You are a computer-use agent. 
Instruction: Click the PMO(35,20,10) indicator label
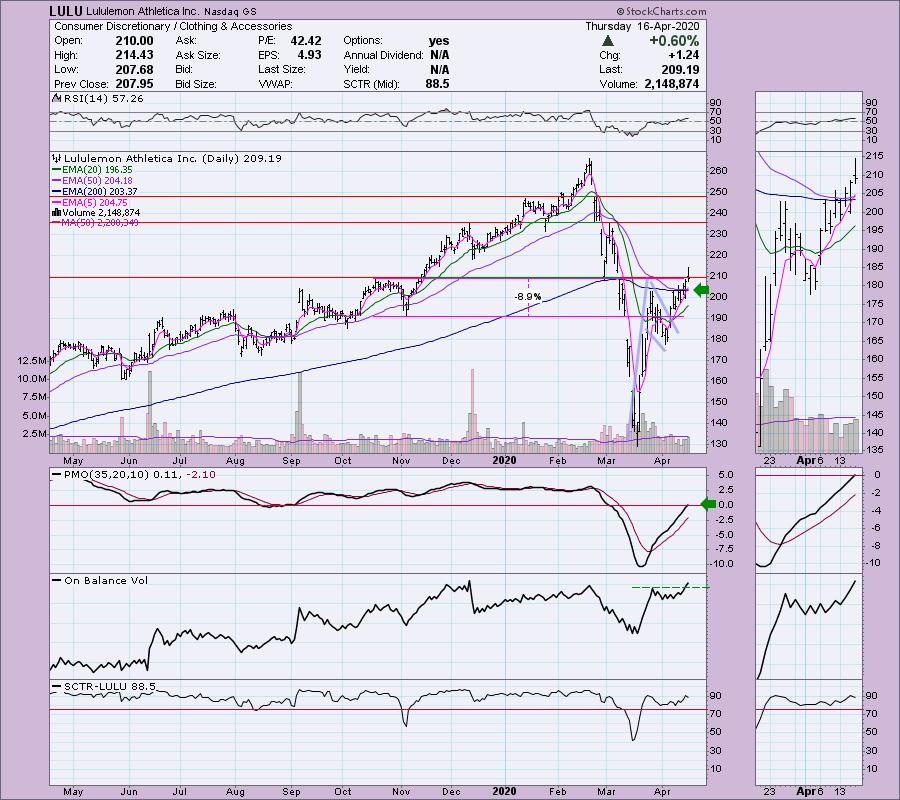tap(133, 475)
